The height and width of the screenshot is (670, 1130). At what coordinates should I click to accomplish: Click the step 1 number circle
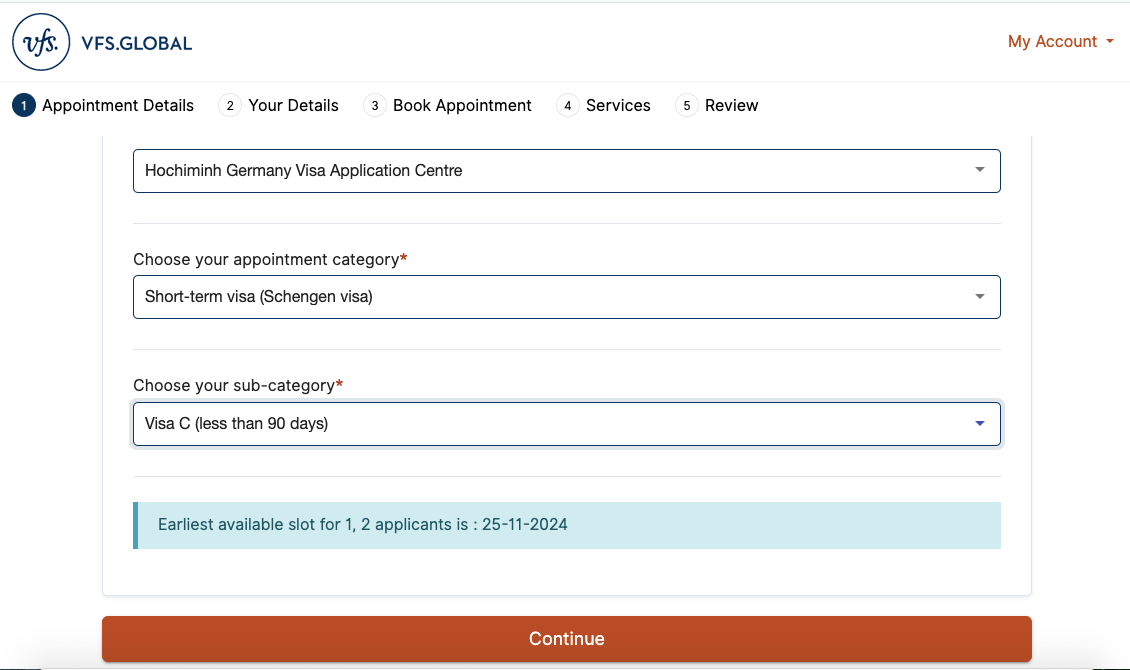pos(23,105)
